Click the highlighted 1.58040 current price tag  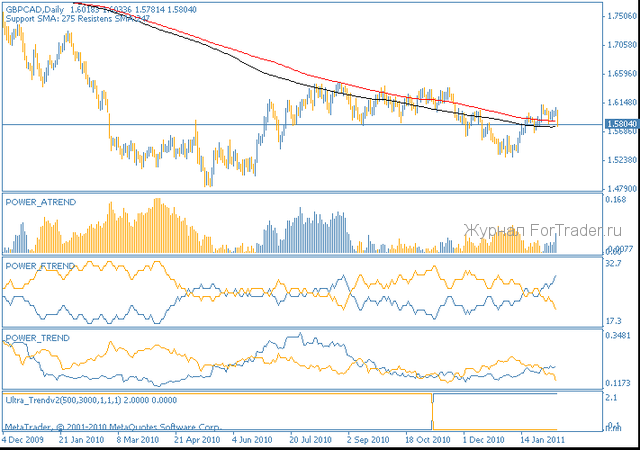pos(621,124)
